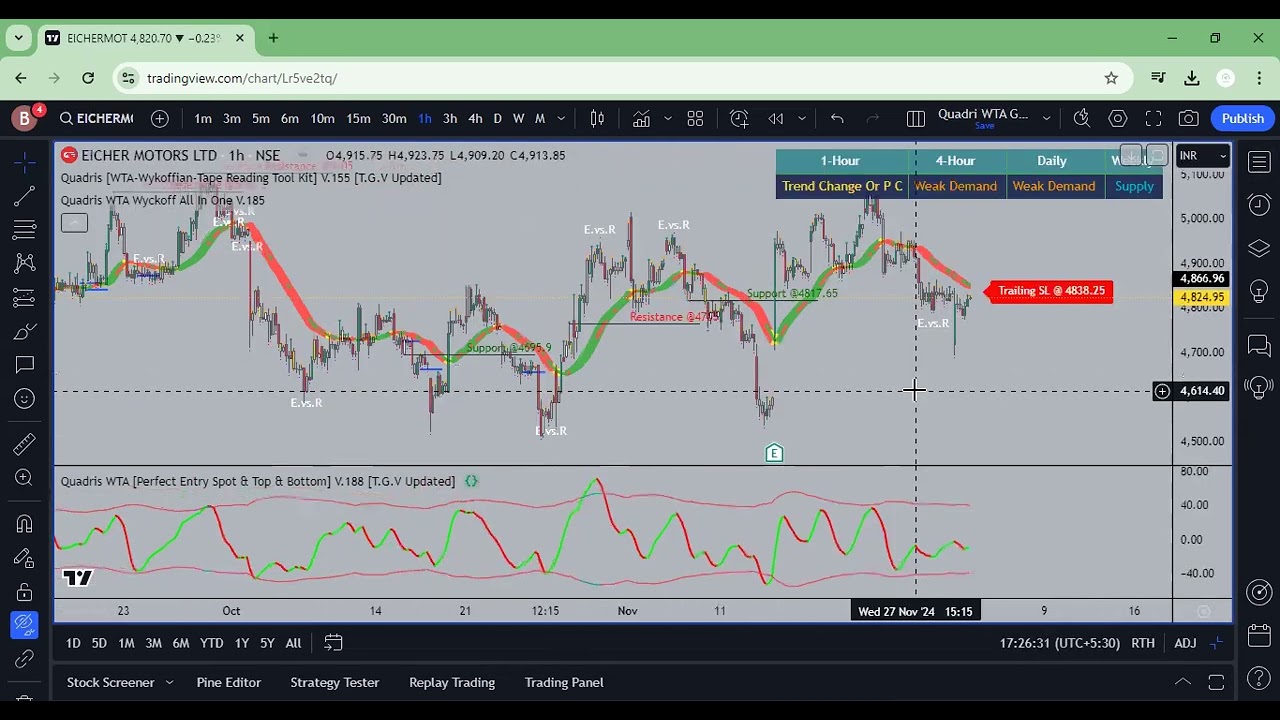Take a chart snapshot with camera
The height and width of the screenshot is (720, 1280).
pyautogui.click(x=1188, y=118)
